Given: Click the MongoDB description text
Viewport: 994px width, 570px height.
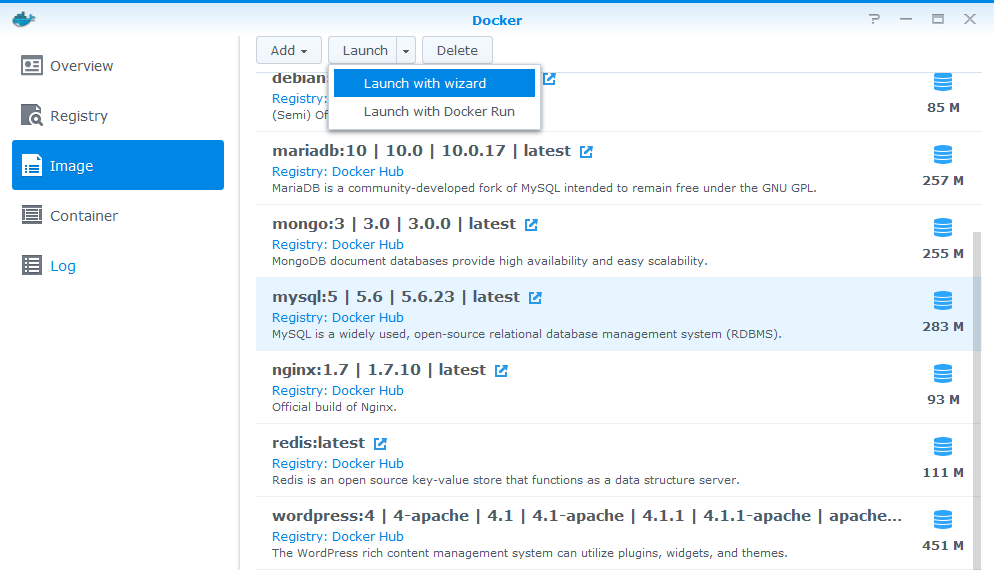Looking at the screenshot, I should (489, 261).
